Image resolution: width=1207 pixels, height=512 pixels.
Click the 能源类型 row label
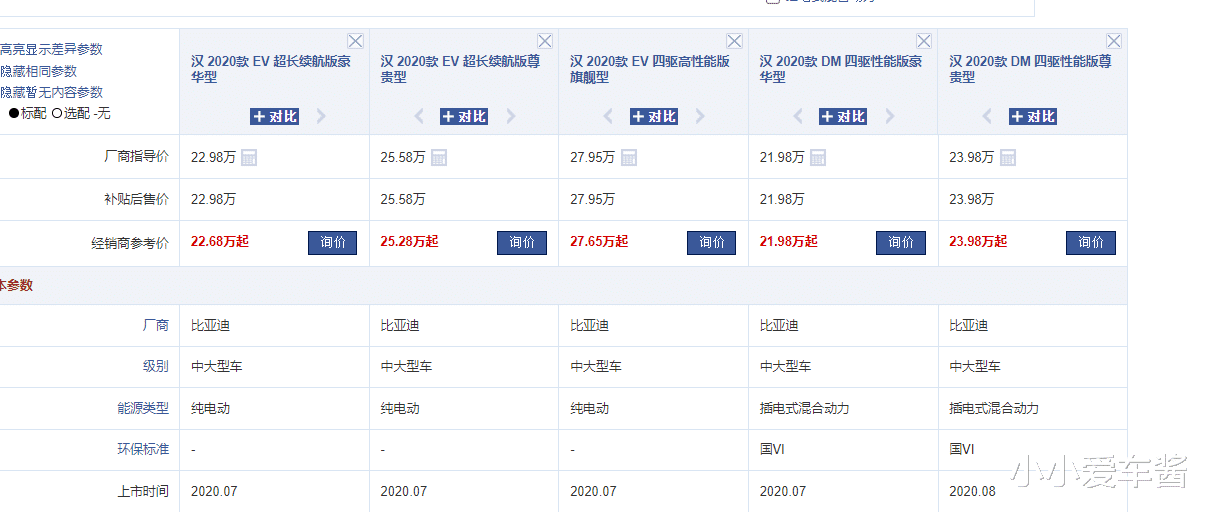click(143, 408)
